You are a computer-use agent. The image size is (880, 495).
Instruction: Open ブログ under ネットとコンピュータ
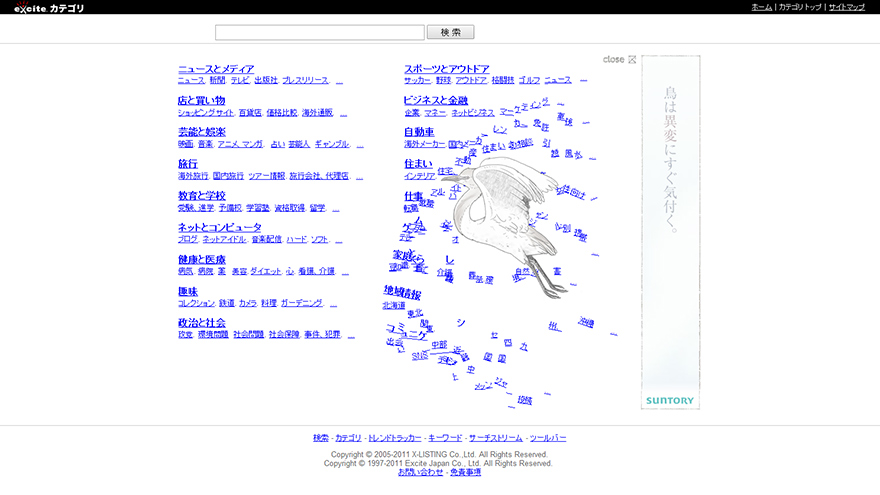(x=187, y=240)
